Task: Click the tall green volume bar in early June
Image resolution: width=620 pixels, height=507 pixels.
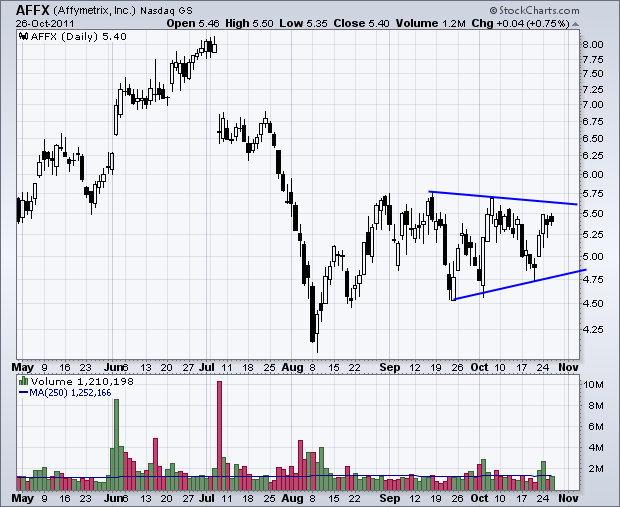Action: click(x=116, y=445)
